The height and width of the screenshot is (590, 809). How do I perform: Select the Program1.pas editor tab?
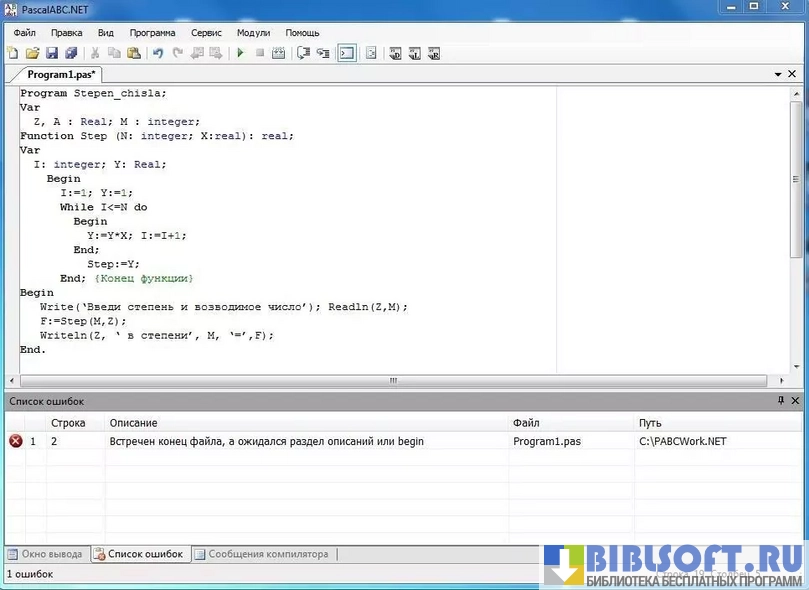[x=59, y=75]
